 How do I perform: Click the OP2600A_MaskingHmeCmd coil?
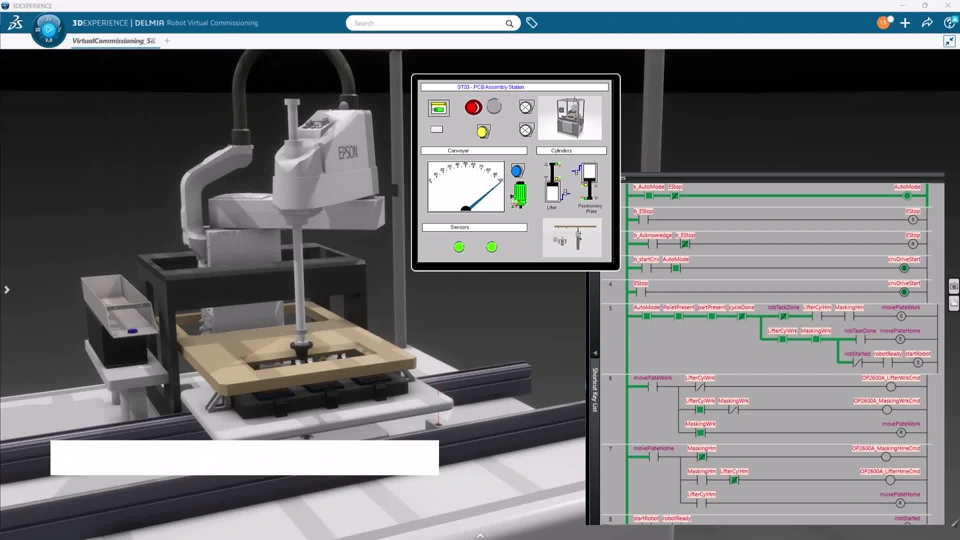[x=885, y=457]
